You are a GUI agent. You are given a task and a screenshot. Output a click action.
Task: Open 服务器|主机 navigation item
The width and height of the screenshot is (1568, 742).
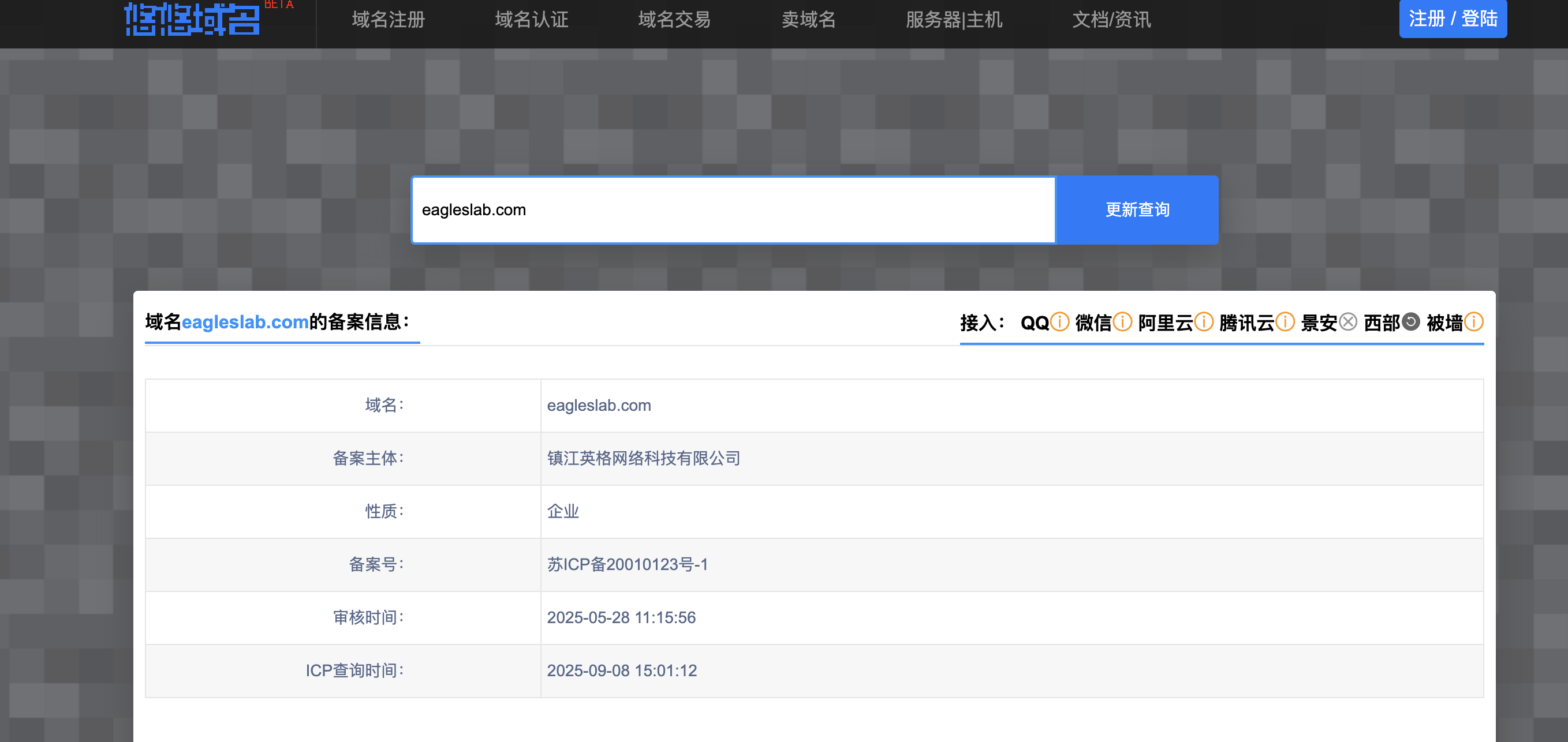(x=954, y=20)
